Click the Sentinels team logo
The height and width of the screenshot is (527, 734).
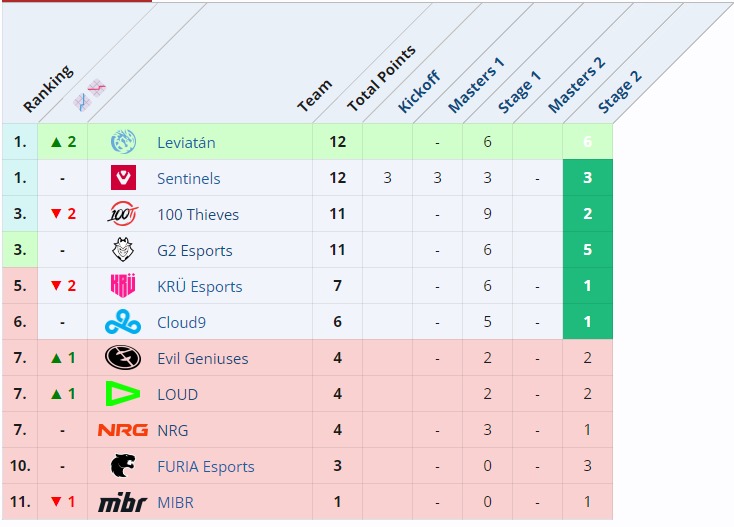click(x=123, y=178)
